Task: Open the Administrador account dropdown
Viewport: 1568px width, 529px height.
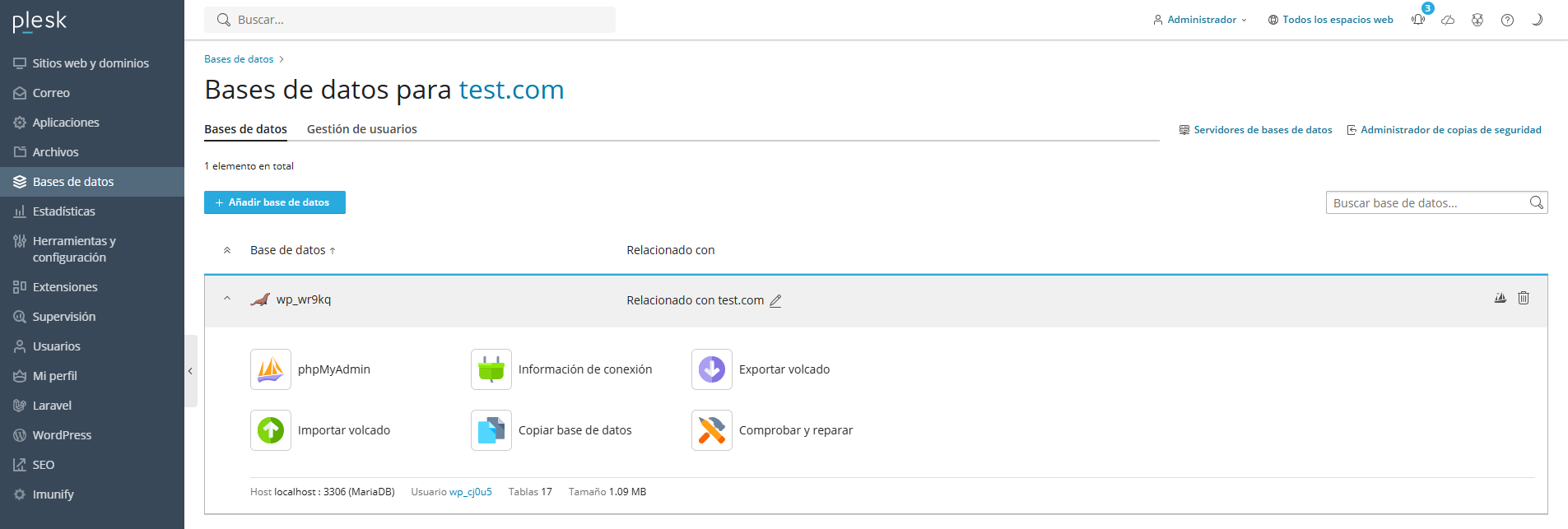Action: (1201, 20)
